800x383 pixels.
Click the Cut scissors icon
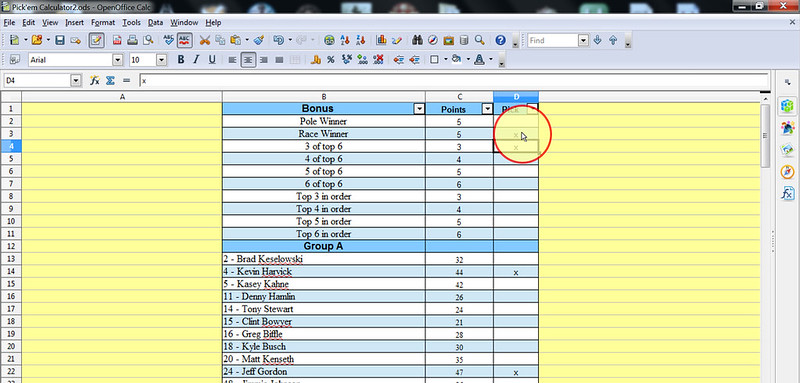pos(205,40)
